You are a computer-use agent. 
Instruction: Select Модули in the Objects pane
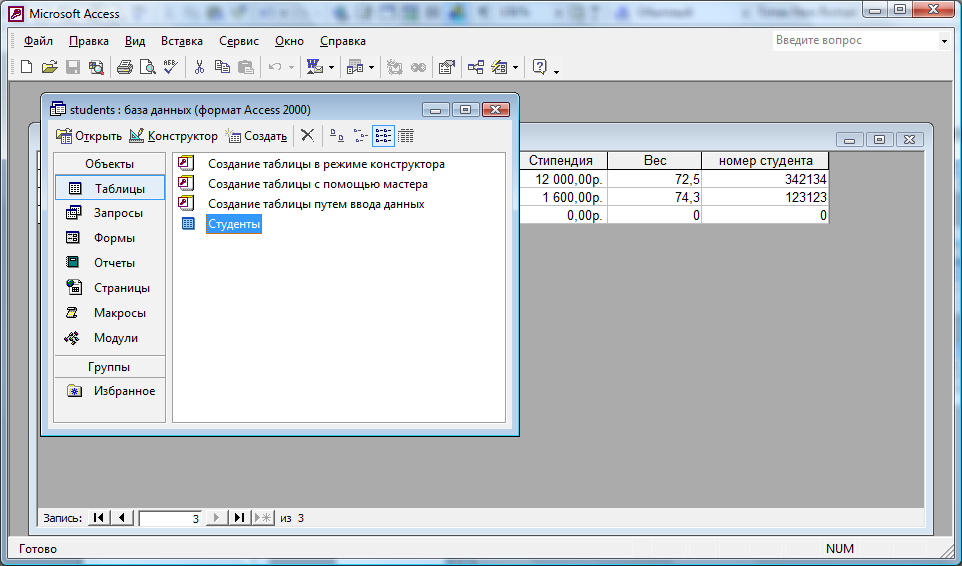pos(110,338)
